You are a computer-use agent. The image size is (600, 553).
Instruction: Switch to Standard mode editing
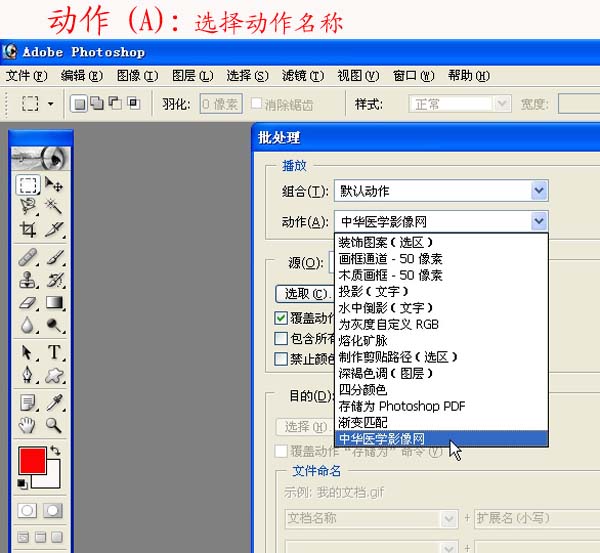(x=27, y=510)
